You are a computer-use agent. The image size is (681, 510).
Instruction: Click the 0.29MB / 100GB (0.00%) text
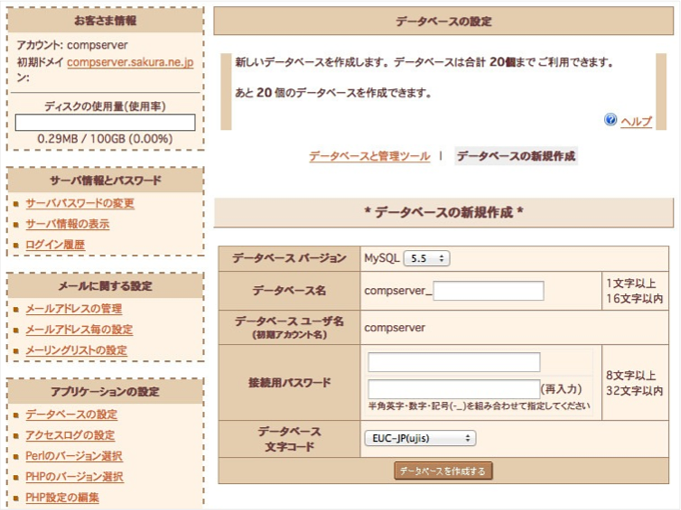coord(105,139)
